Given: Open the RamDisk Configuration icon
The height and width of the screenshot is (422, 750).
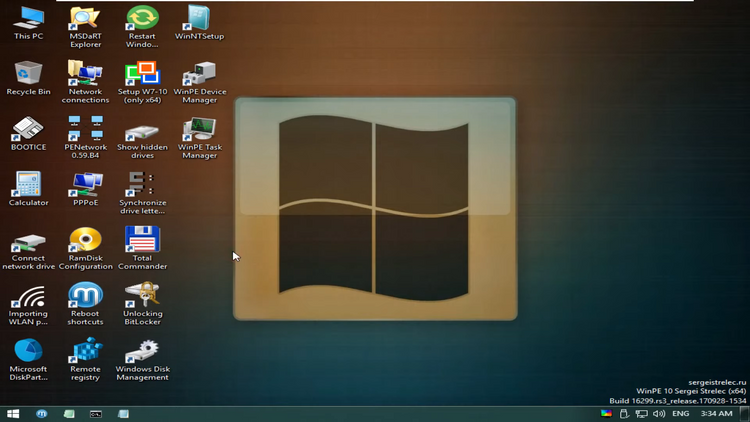Looking at the screenshot, I should pyautogui.click(x=86, y=248).
